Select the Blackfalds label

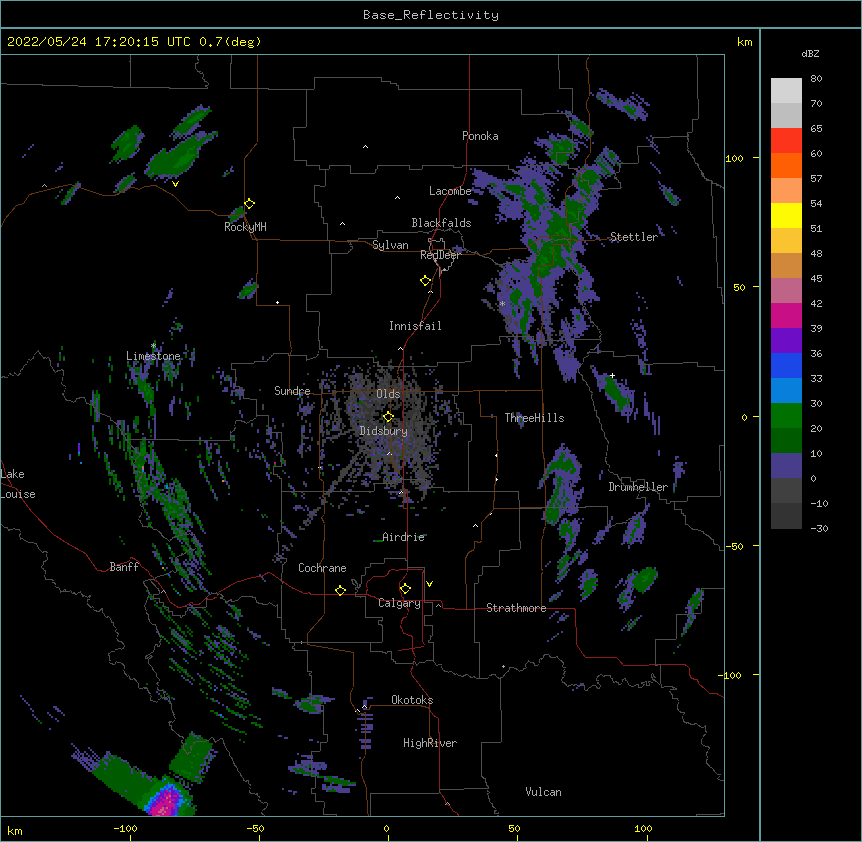click(x=441, y=223)
